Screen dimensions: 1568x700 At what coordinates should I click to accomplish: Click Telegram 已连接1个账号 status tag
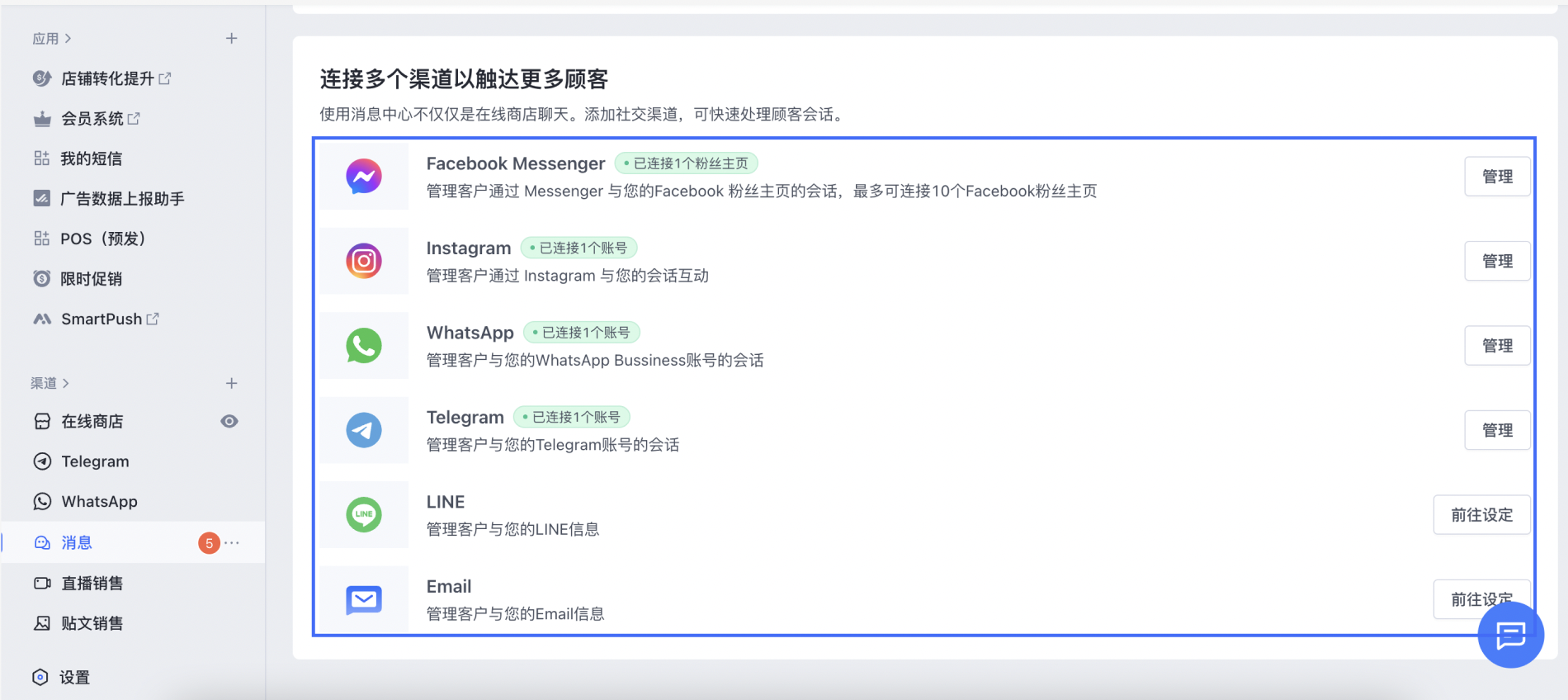572,417
